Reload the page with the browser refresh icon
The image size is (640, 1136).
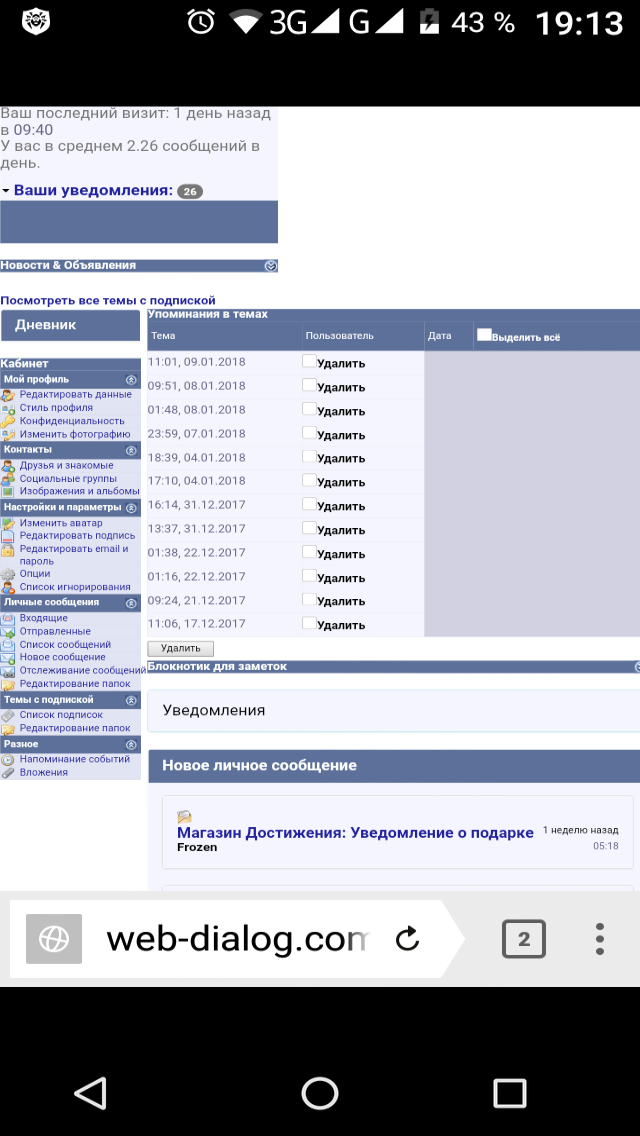click(407, 938)
